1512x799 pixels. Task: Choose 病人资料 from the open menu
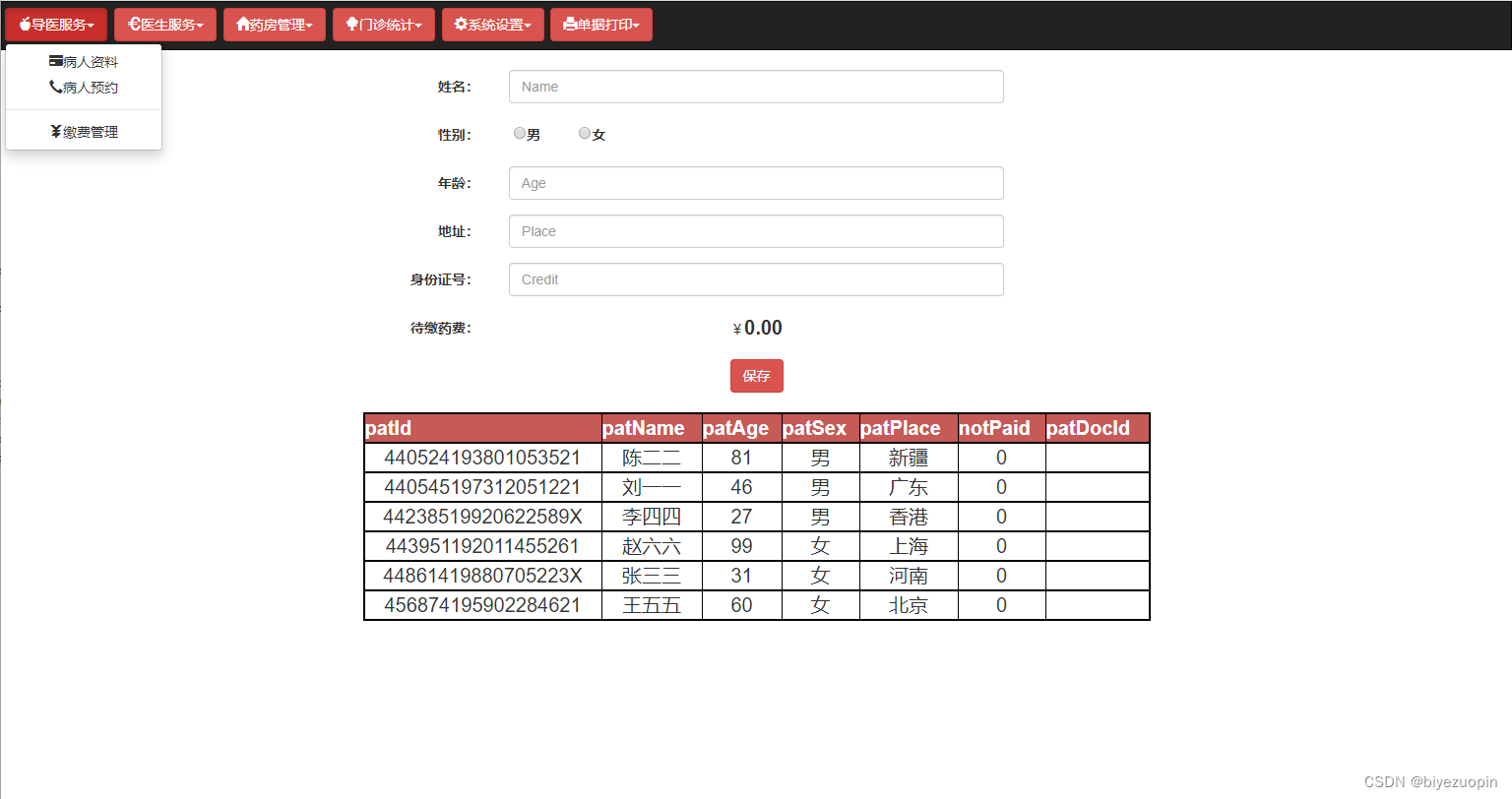click(84, 62)
